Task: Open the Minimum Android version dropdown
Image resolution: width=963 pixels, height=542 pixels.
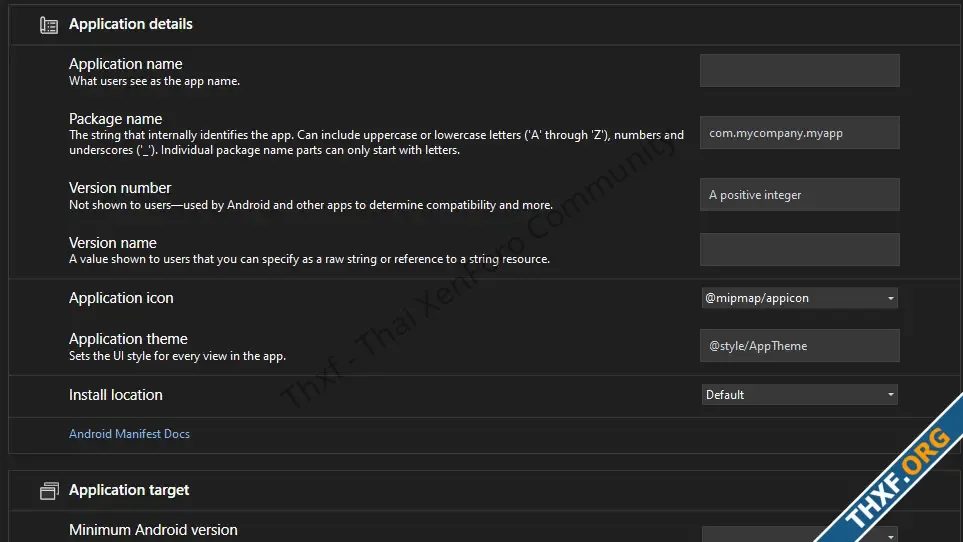Action: click(x=800, y=534)
